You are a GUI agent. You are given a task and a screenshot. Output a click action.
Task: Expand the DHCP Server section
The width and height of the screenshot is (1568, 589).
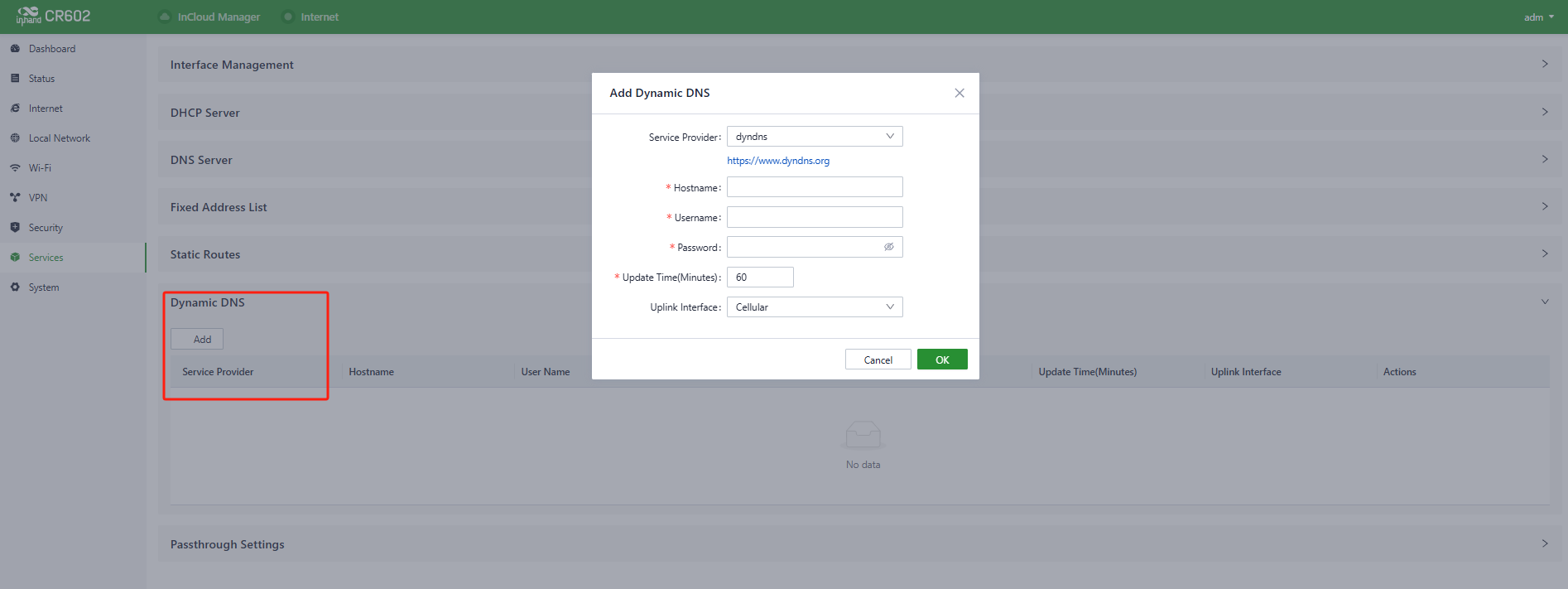pos(1545,112)
